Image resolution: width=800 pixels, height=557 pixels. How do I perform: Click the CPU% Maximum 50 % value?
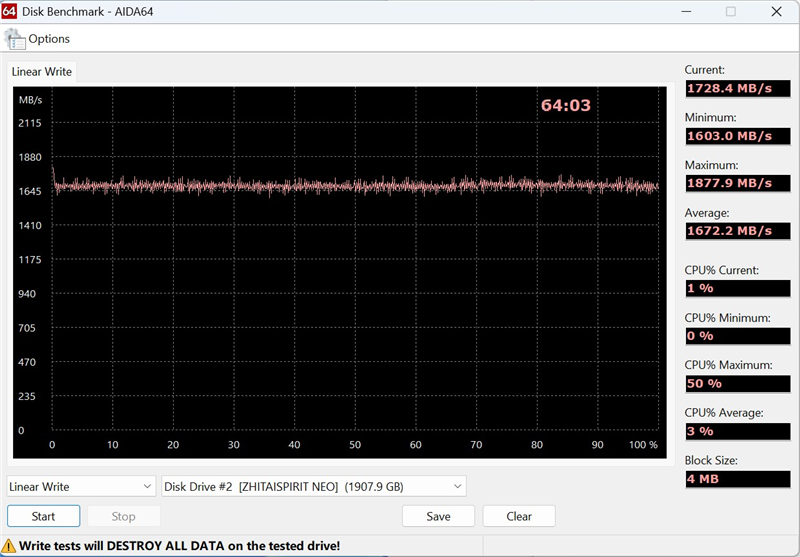coord(730,384)
